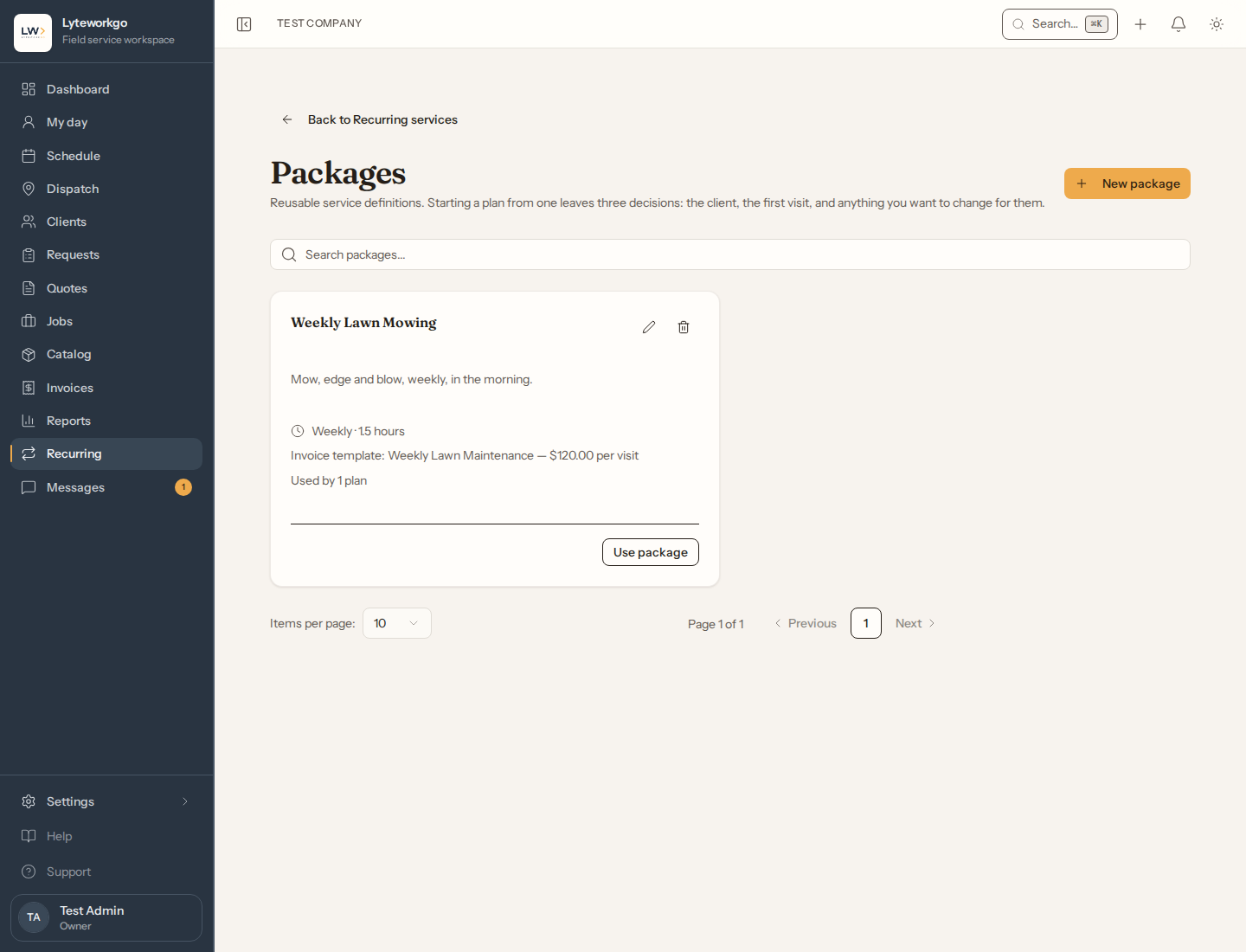Navigate to Invoices
This screenshot has height=952, width=1246.
click(106, 388)
